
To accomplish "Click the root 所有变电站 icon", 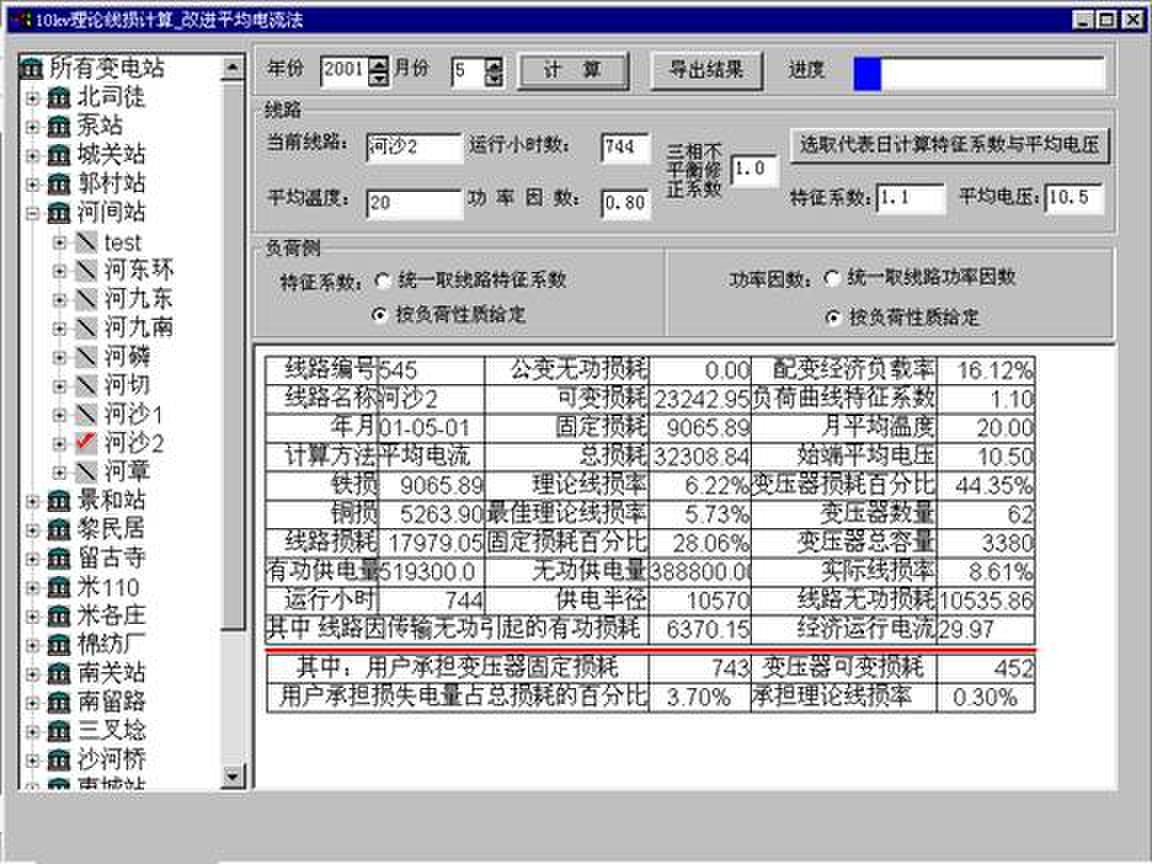I will point(31,68).
